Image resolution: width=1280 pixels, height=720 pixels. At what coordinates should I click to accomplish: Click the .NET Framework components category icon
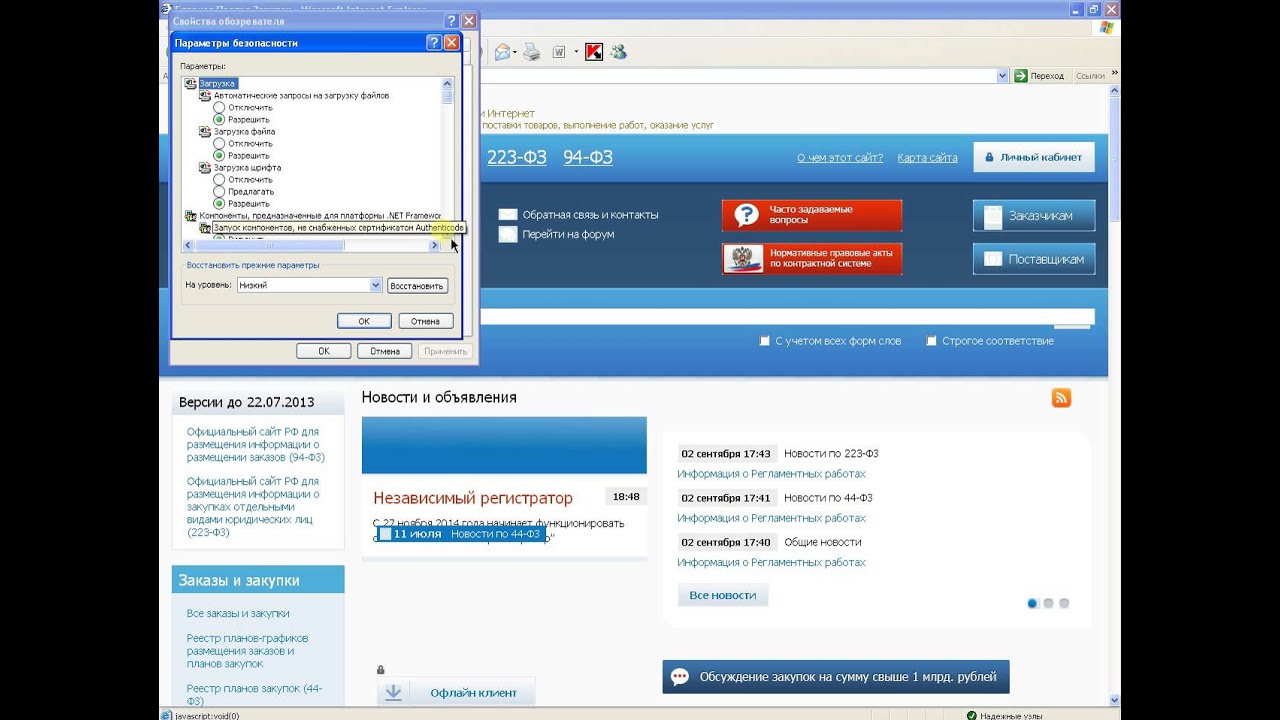tap(191, 216)
